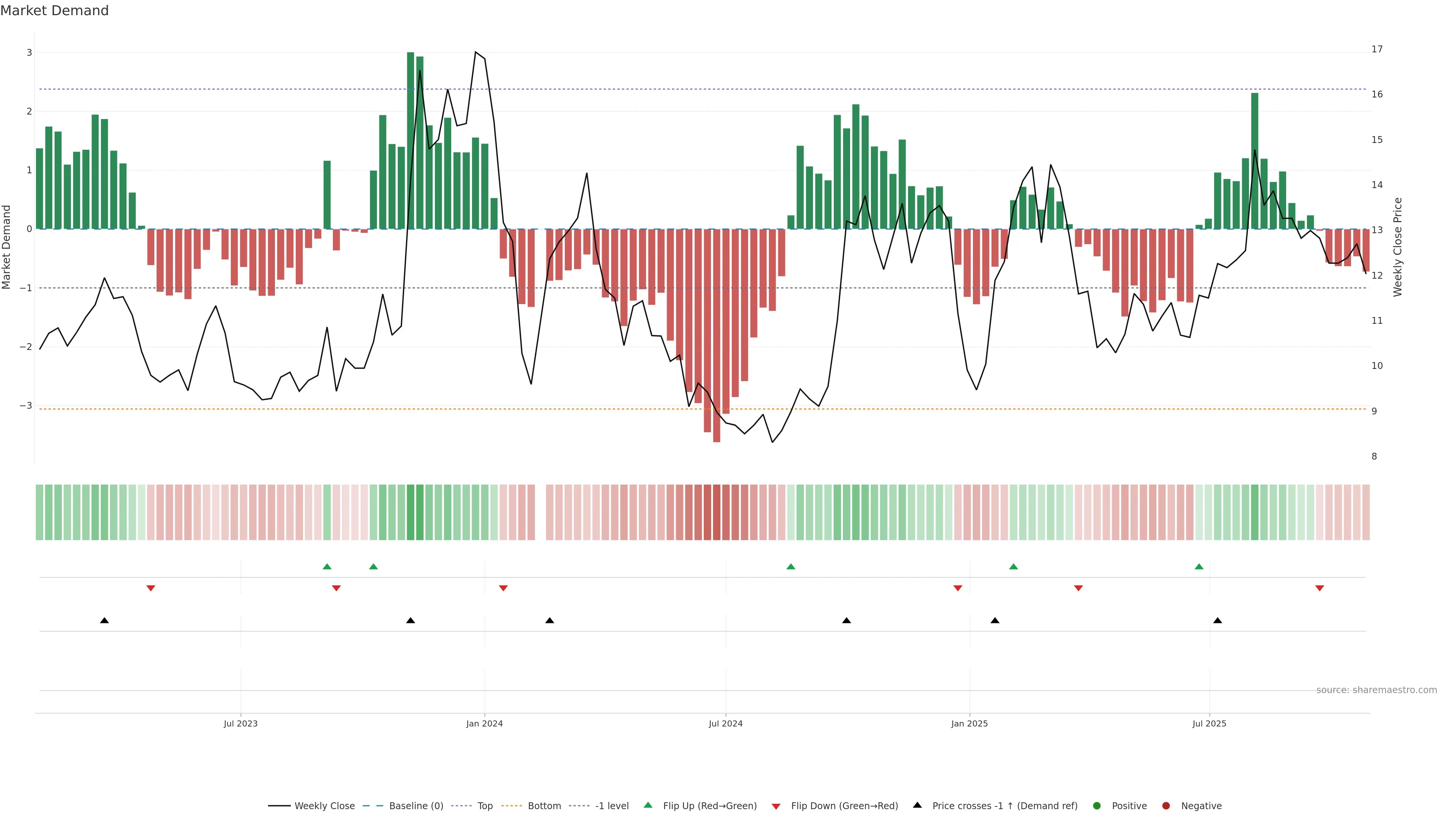
Task: Click the leftmost green flip-up triangle marker
Action: [327, 566]
